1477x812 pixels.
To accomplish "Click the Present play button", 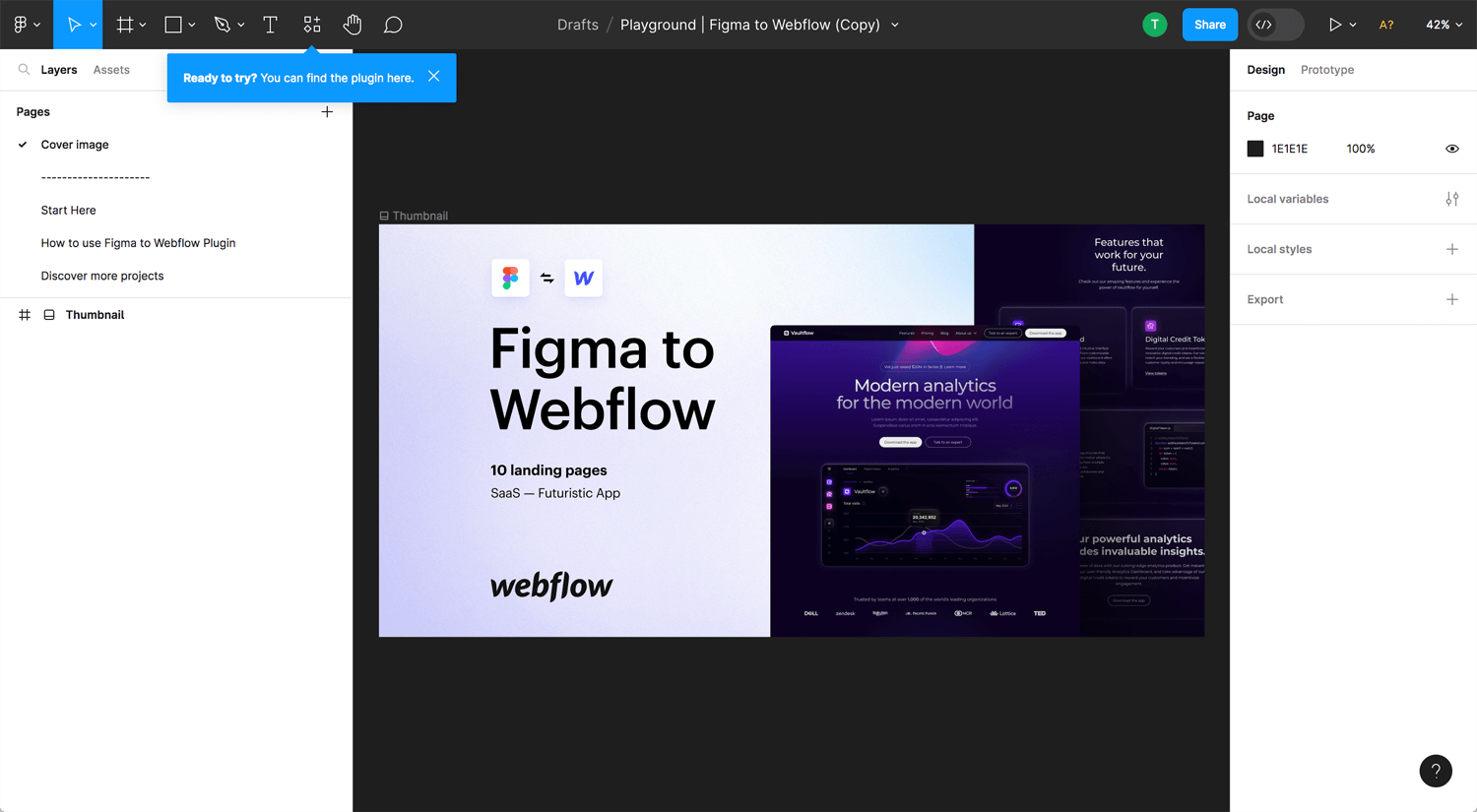I will click(x=1334, y=25).
